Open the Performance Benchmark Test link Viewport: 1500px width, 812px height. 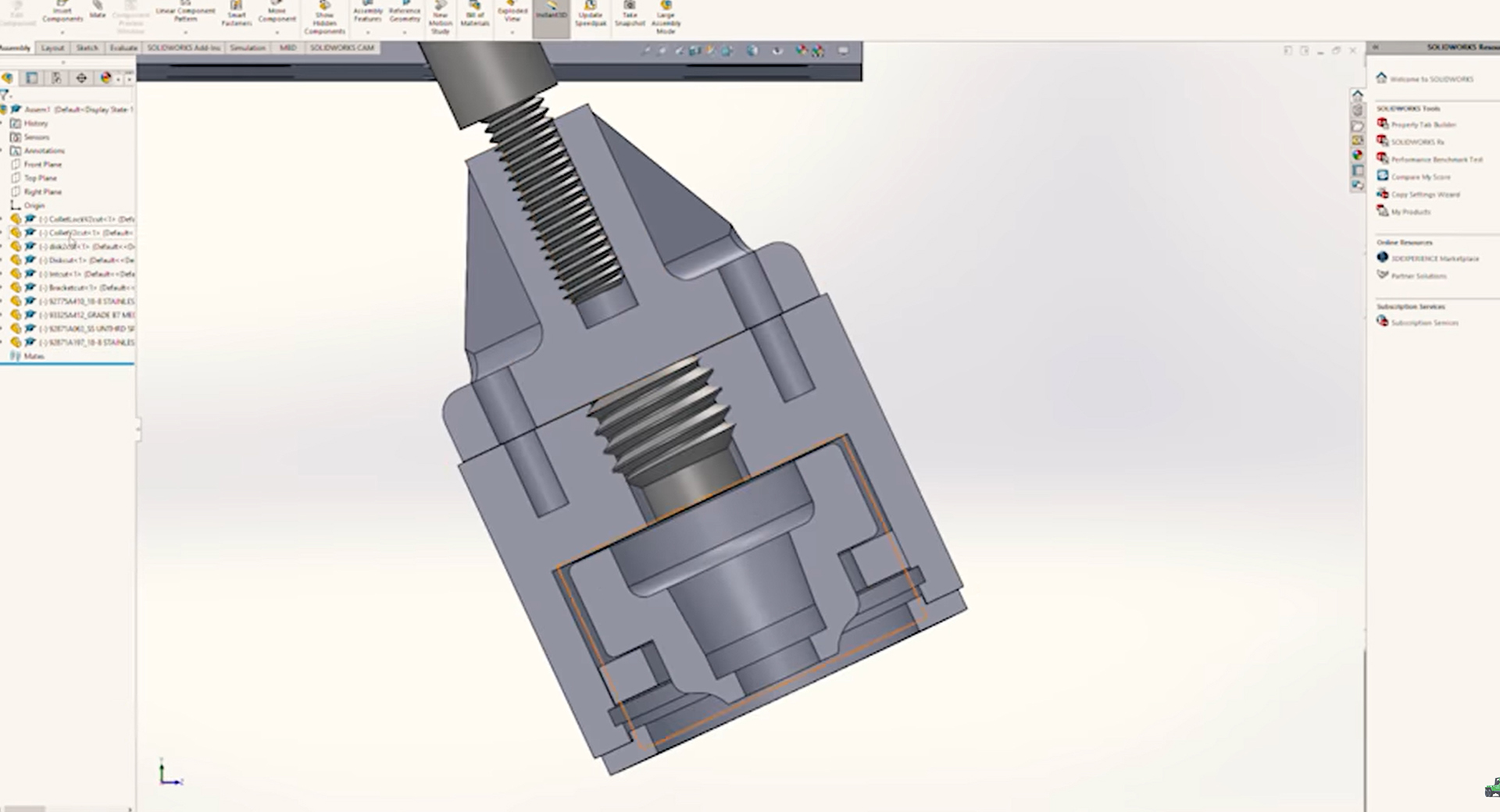click(x=1436, y=159)
